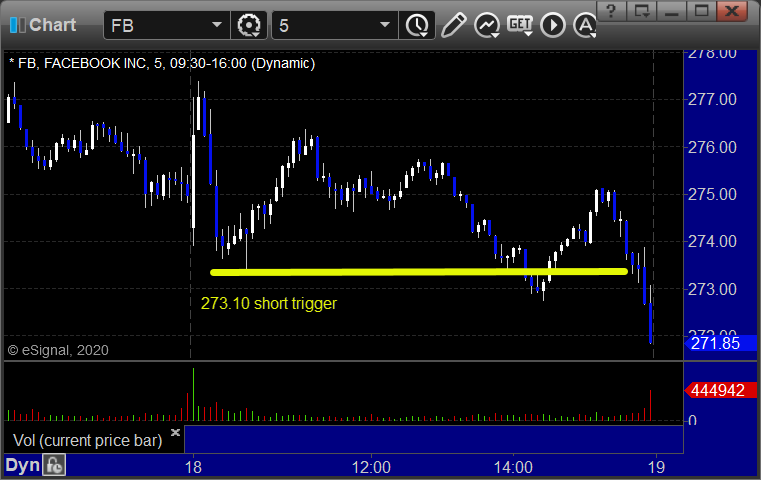The image size is (761, 480).
Task: Click the chart settings gear icon
Action: (x=249, y=25)
